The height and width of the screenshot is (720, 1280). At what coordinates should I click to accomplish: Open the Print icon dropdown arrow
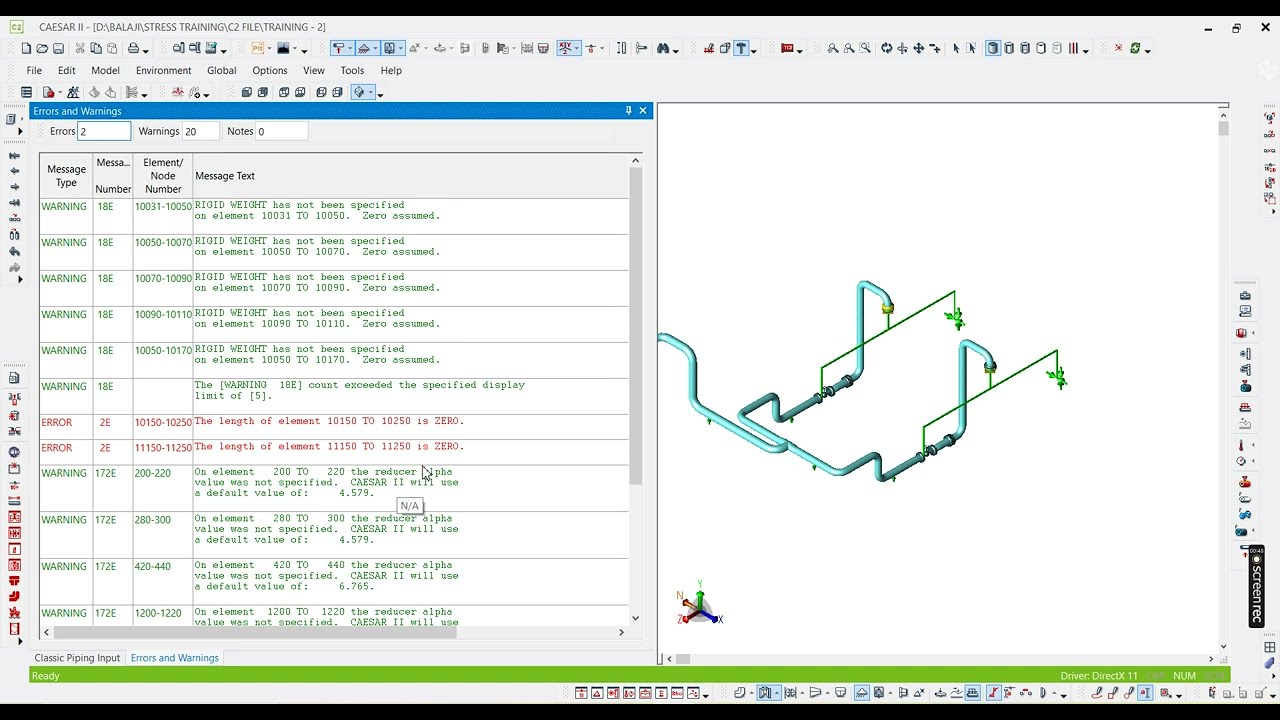click(146, 50)
